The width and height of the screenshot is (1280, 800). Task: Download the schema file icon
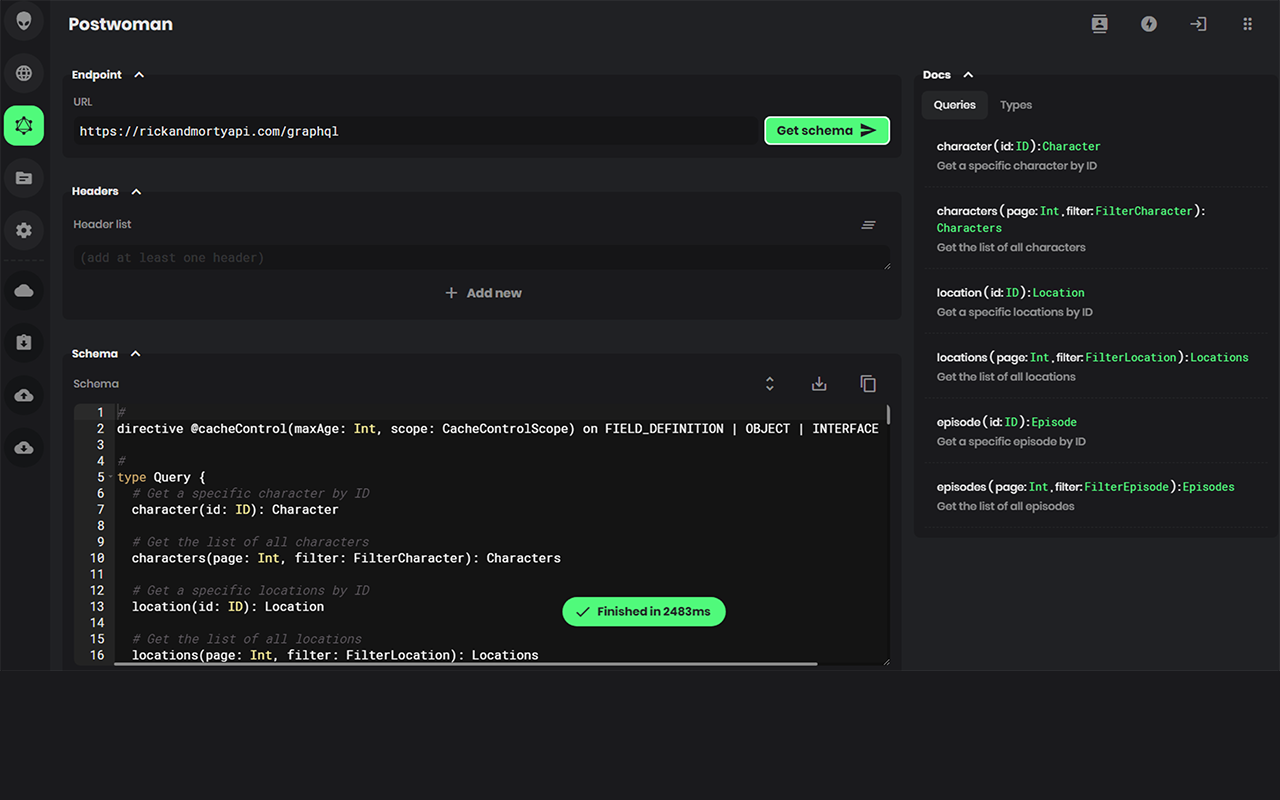[x=819, y=384]
